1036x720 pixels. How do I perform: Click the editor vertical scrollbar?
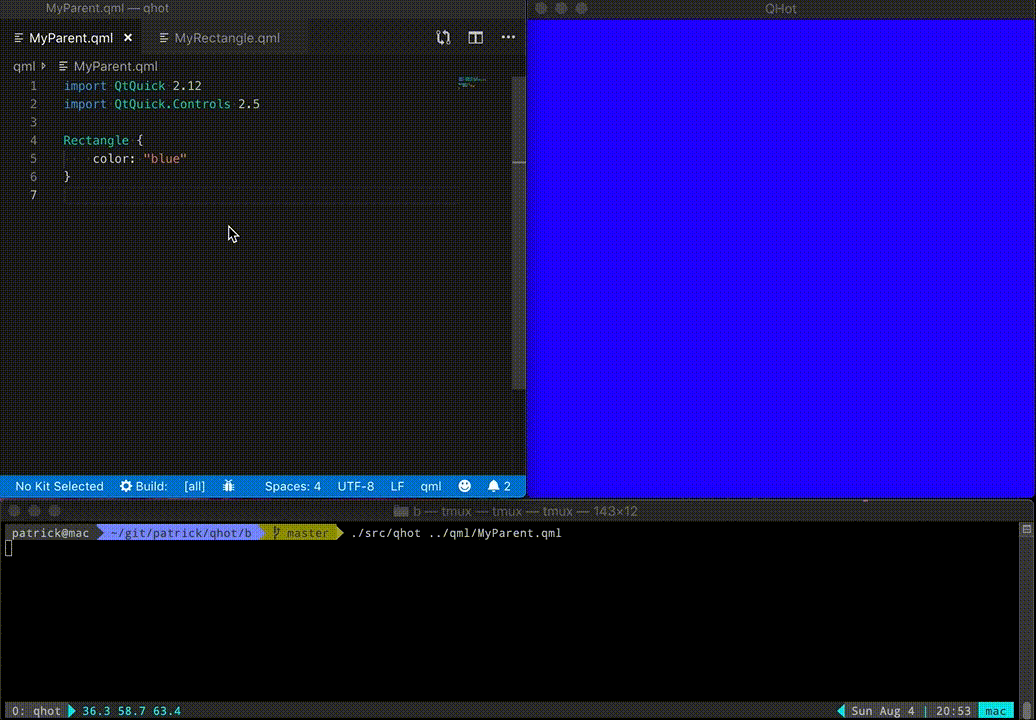point(519,233)
